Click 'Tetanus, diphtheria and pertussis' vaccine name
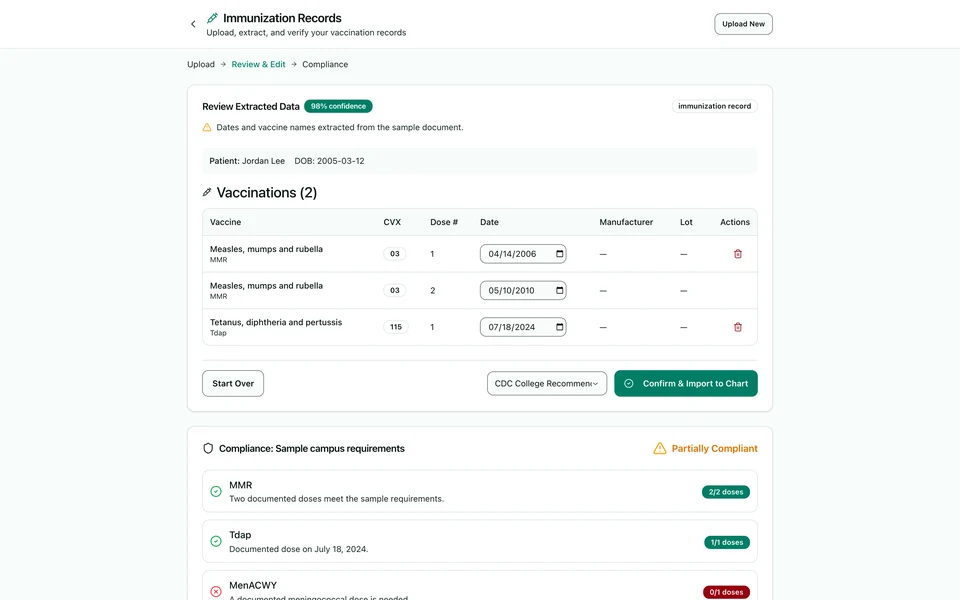960x600 pixels. (276, 322)
